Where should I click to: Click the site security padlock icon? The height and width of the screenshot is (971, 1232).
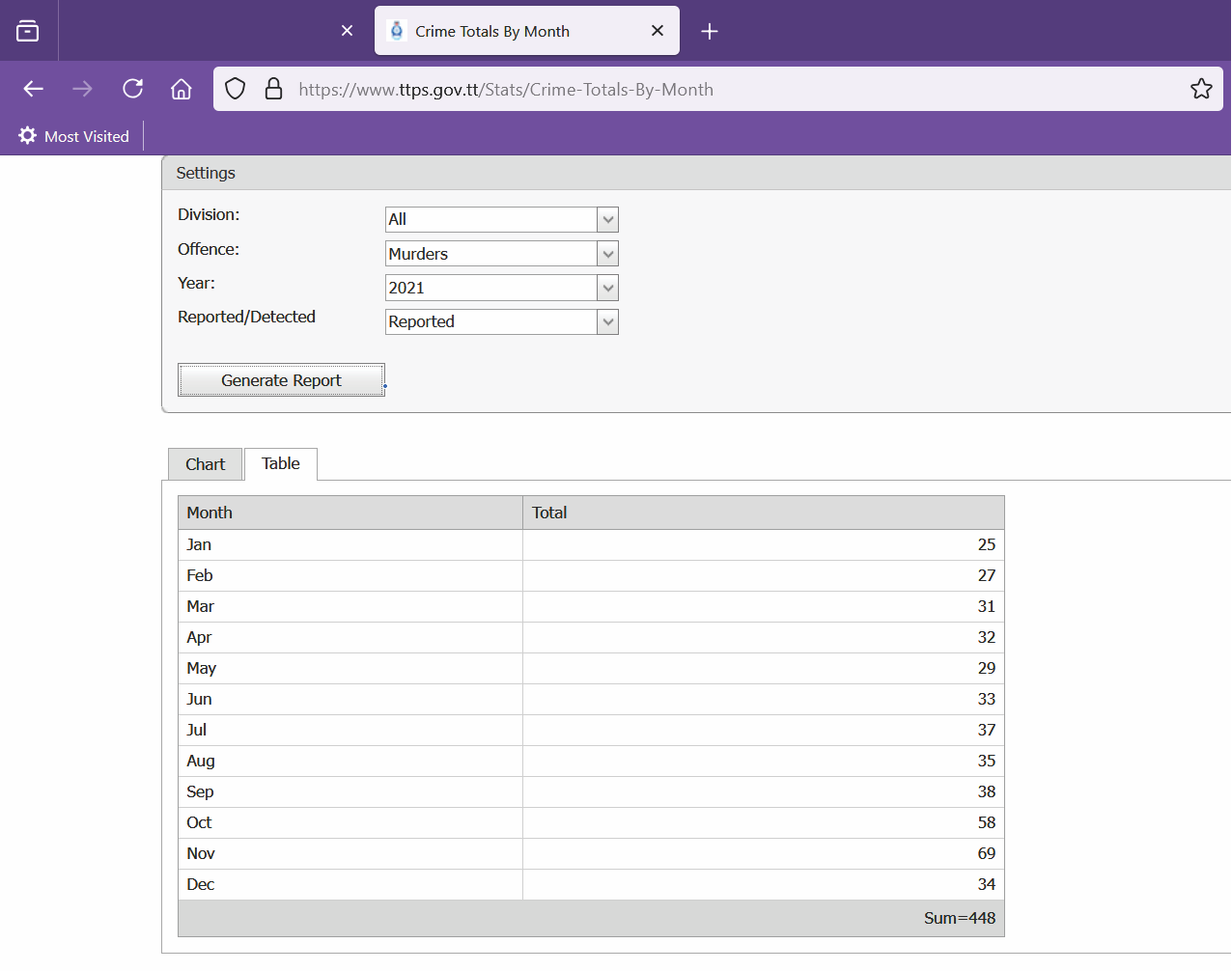[273, 89]
